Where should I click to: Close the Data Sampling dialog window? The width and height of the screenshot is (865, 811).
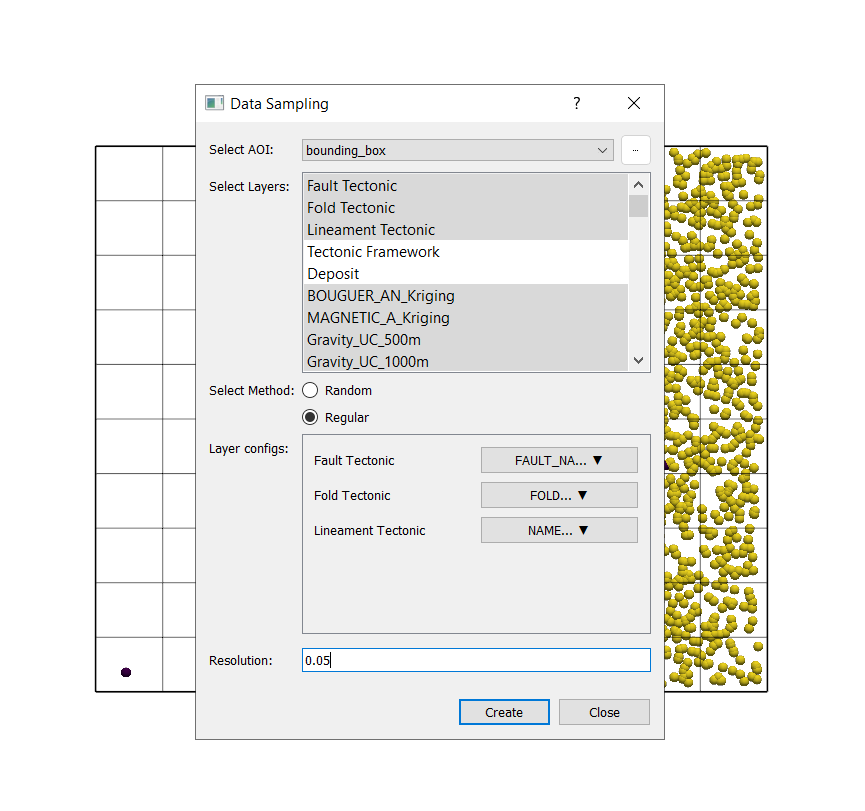633,103
